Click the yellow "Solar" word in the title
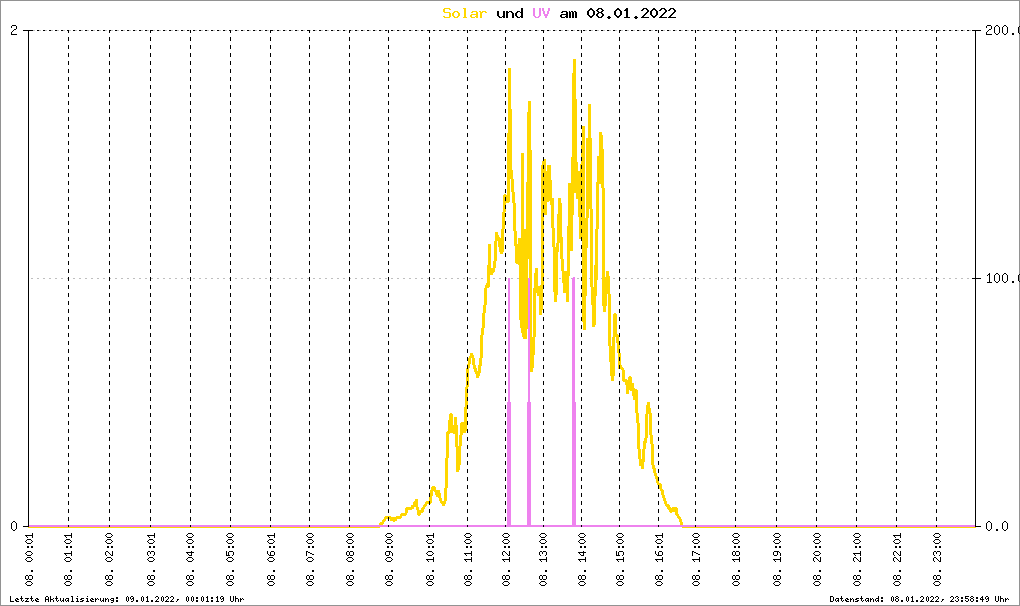The image size is (1020, 606). (465, 13)
